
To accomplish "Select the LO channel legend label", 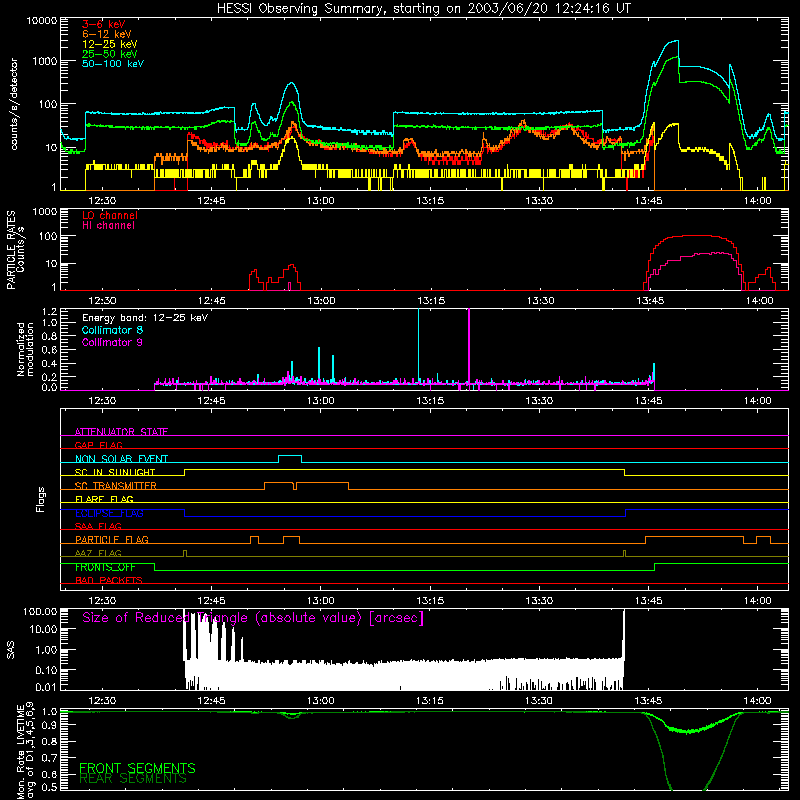I will point(110,215).
